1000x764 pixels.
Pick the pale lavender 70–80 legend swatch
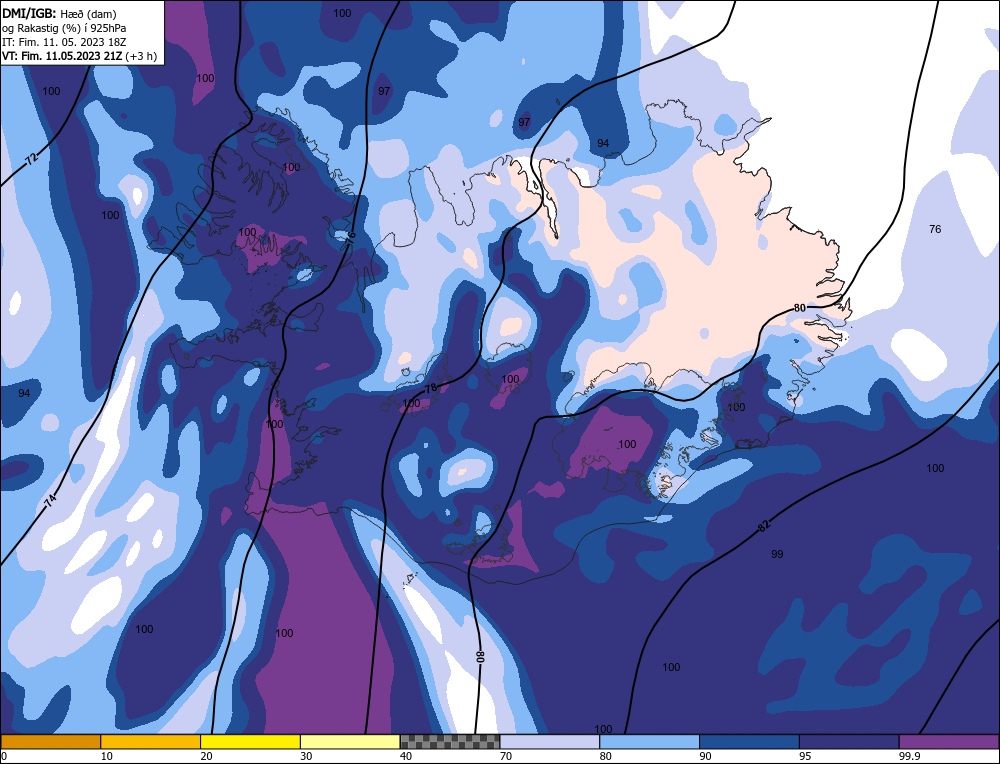pyautogui.click(x=550, y=742)
